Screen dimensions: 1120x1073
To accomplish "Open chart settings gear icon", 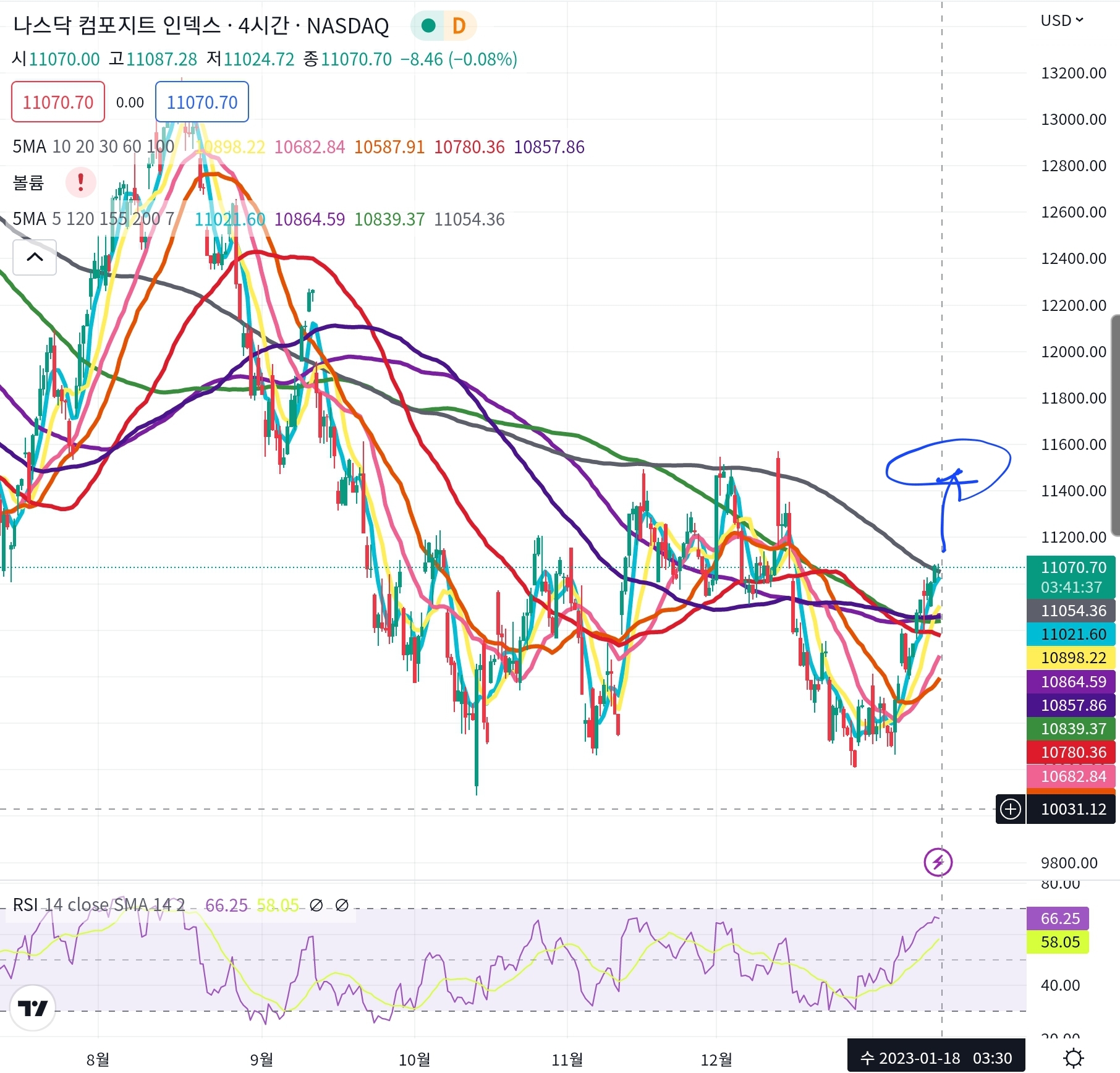I will (x=1074, y=1058).
